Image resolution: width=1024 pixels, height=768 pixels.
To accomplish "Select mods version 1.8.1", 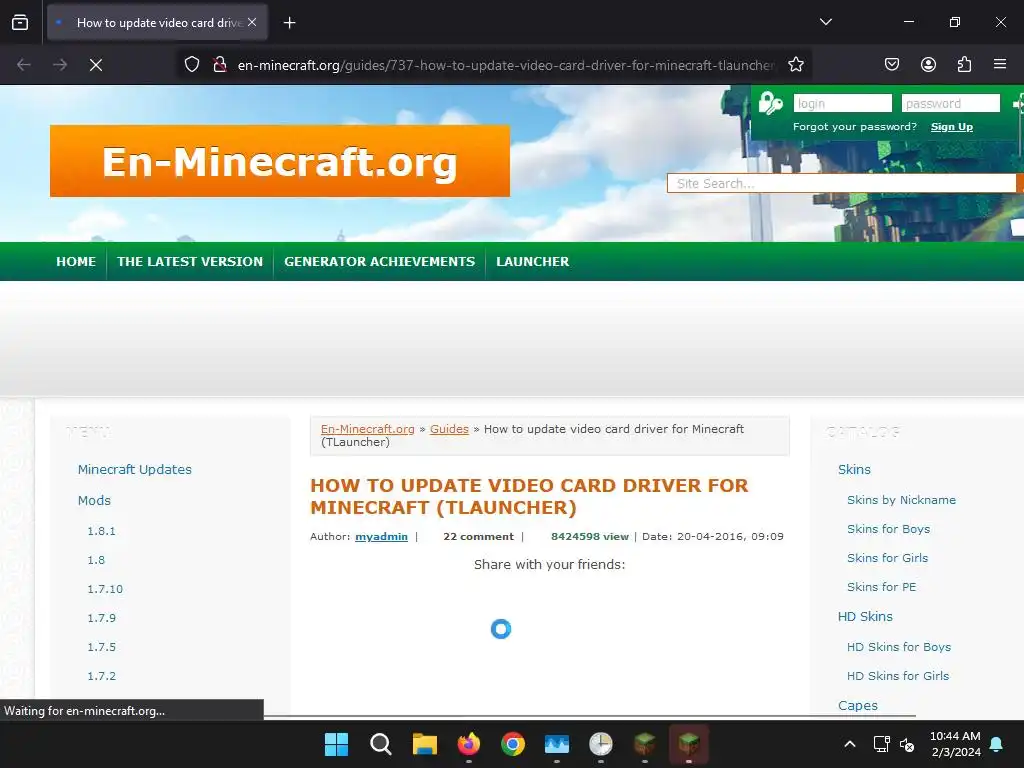I will tap(101, 531).
